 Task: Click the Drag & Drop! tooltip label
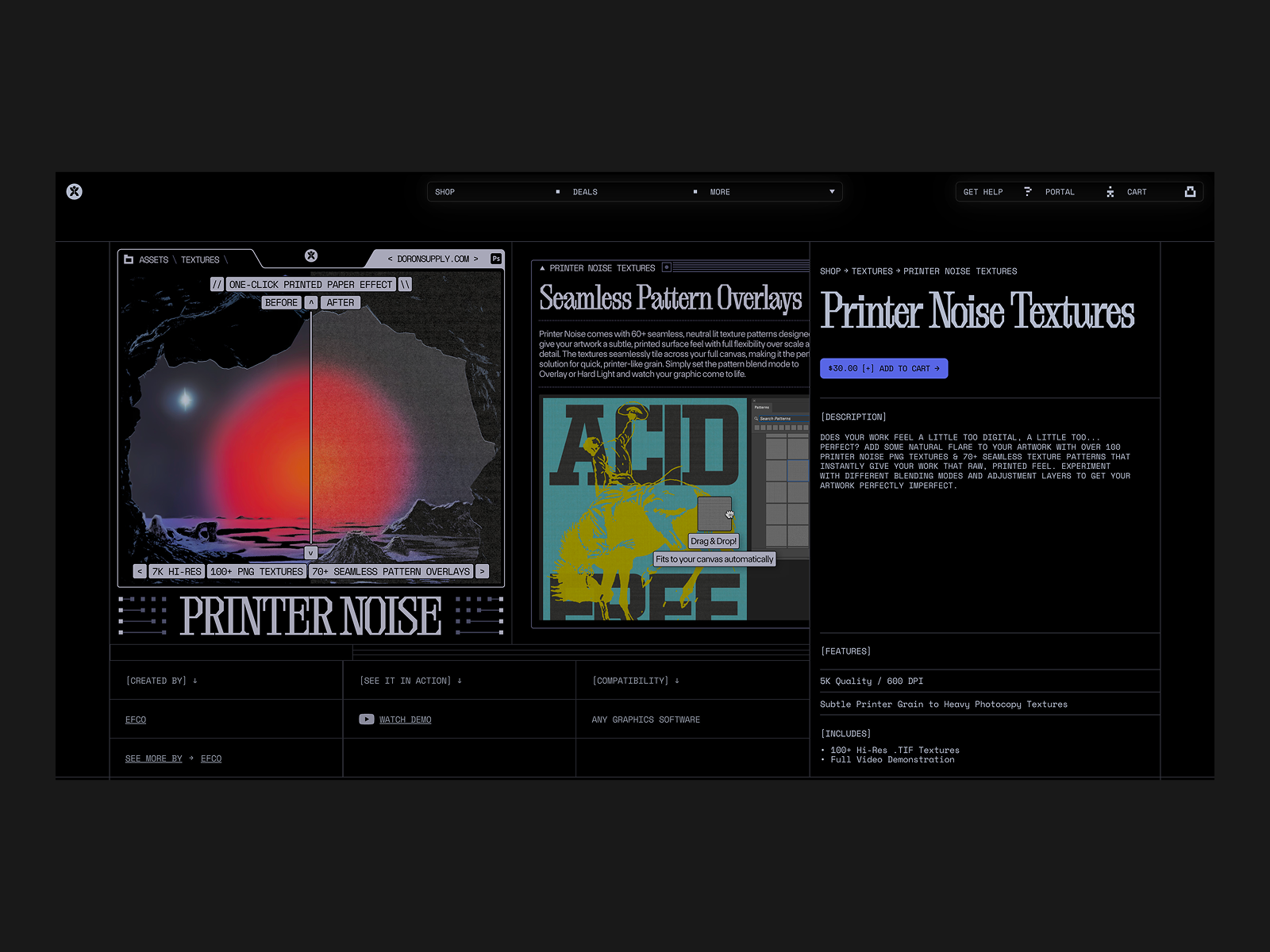[x=714, y=541]
